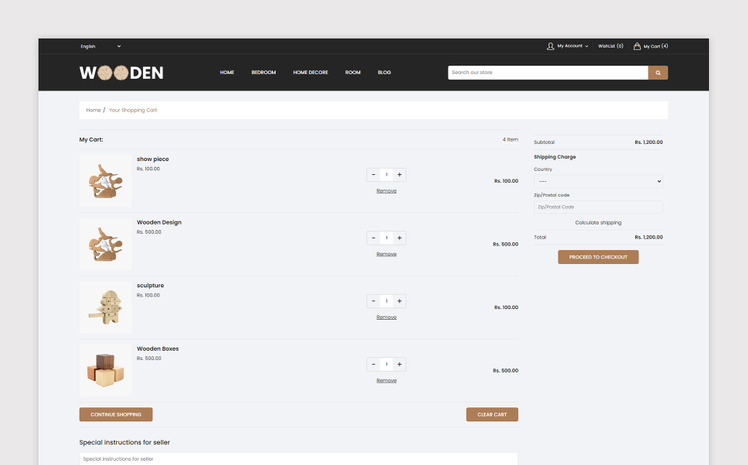The image size is (748, 465).
Task: Open the ROOM menu item
Action: tap(353, 72)
